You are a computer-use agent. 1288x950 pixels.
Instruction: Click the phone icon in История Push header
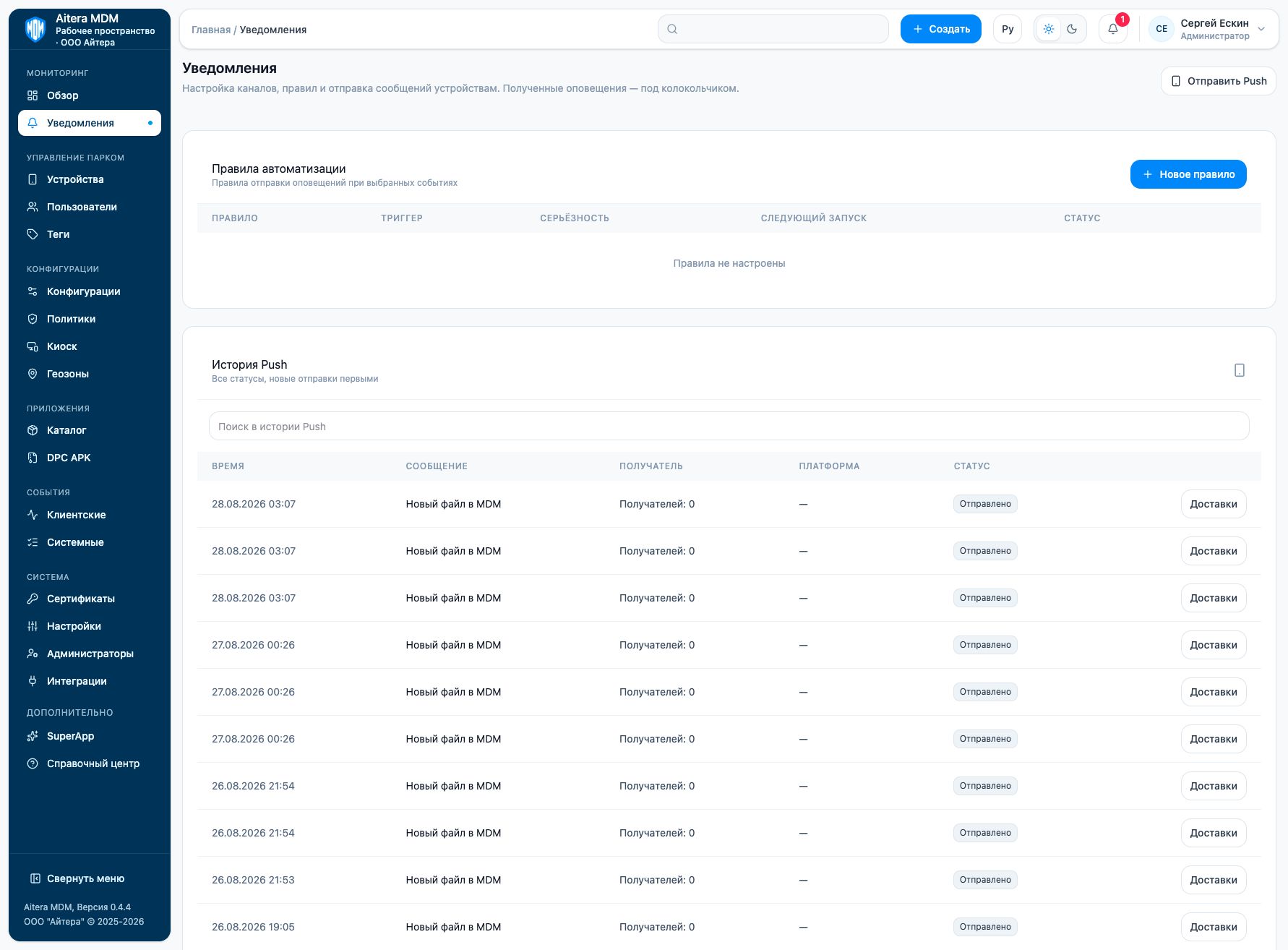pyautogui.click(x=1239, y=370)
